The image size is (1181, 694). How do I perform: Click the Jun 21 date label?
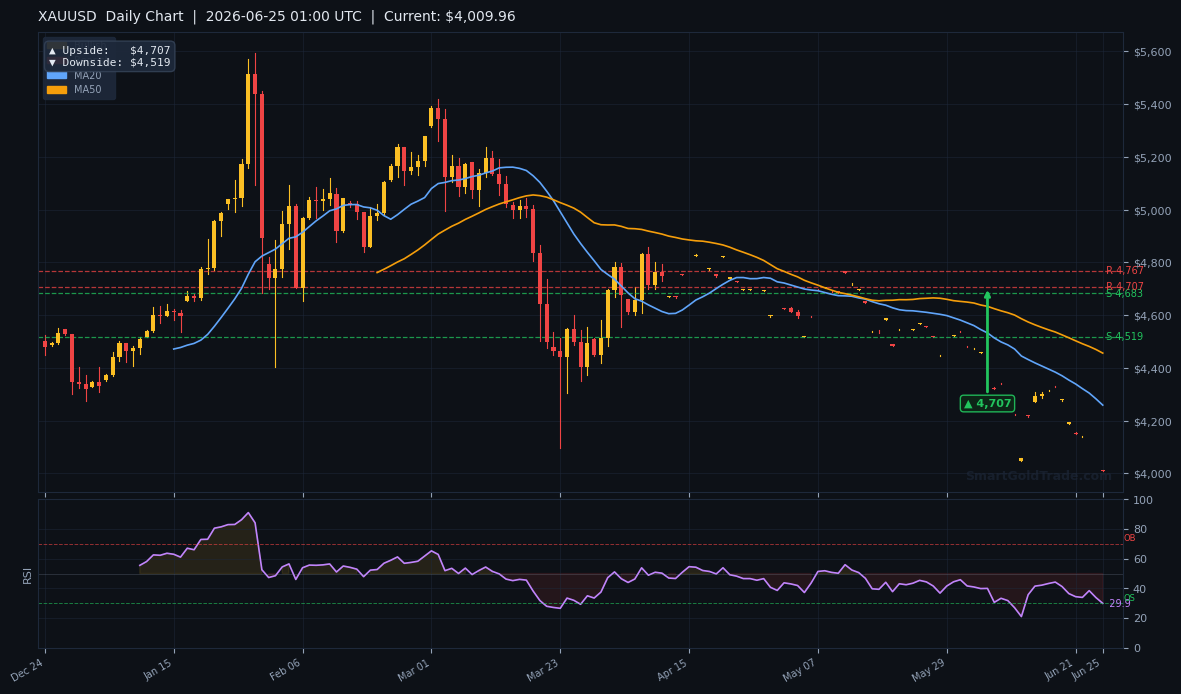click(1058, 670)
